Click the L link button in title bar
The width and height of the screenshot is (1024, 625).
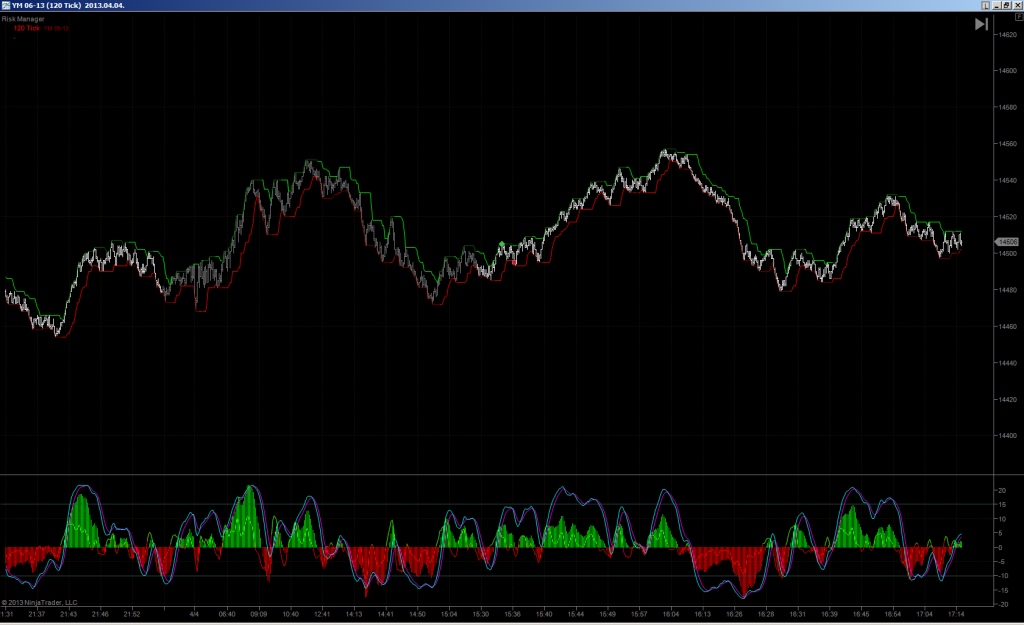pos(985,5)
